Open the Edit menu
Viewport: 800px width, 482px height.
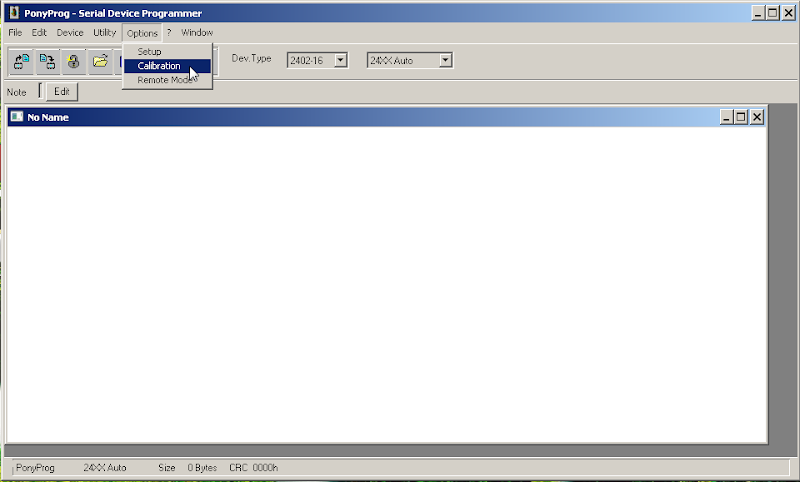[39, 33]
